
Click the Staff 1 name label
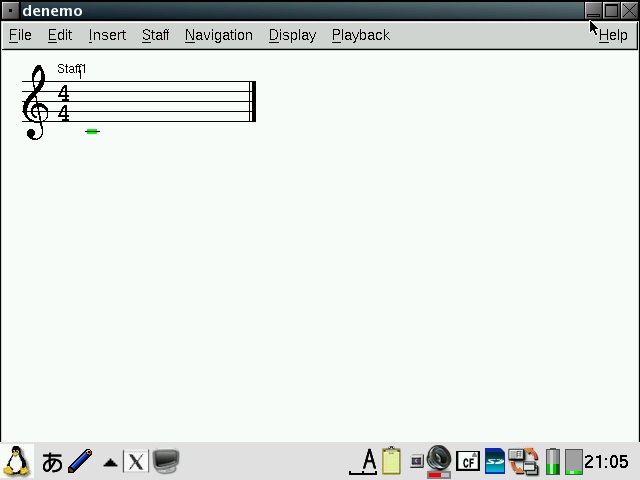[71, 69]
